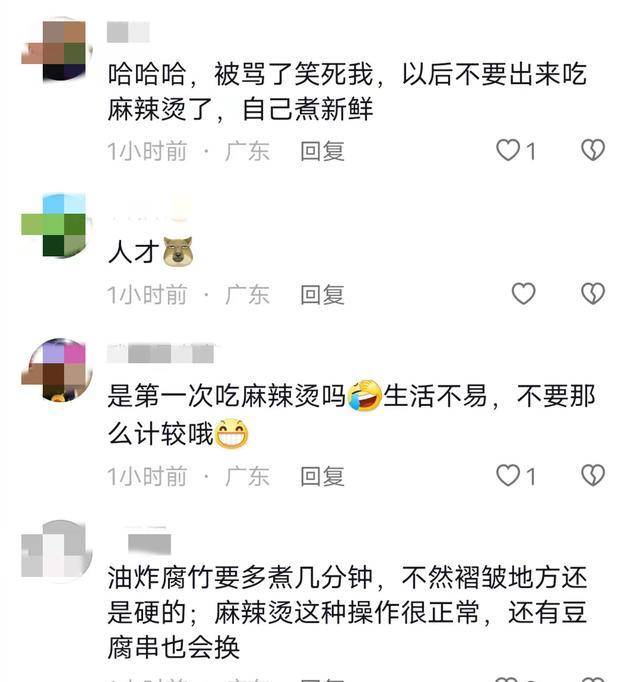The image size is (640, 682).
Task: Dislike the 人才 comment
Action: click(593, 294)
